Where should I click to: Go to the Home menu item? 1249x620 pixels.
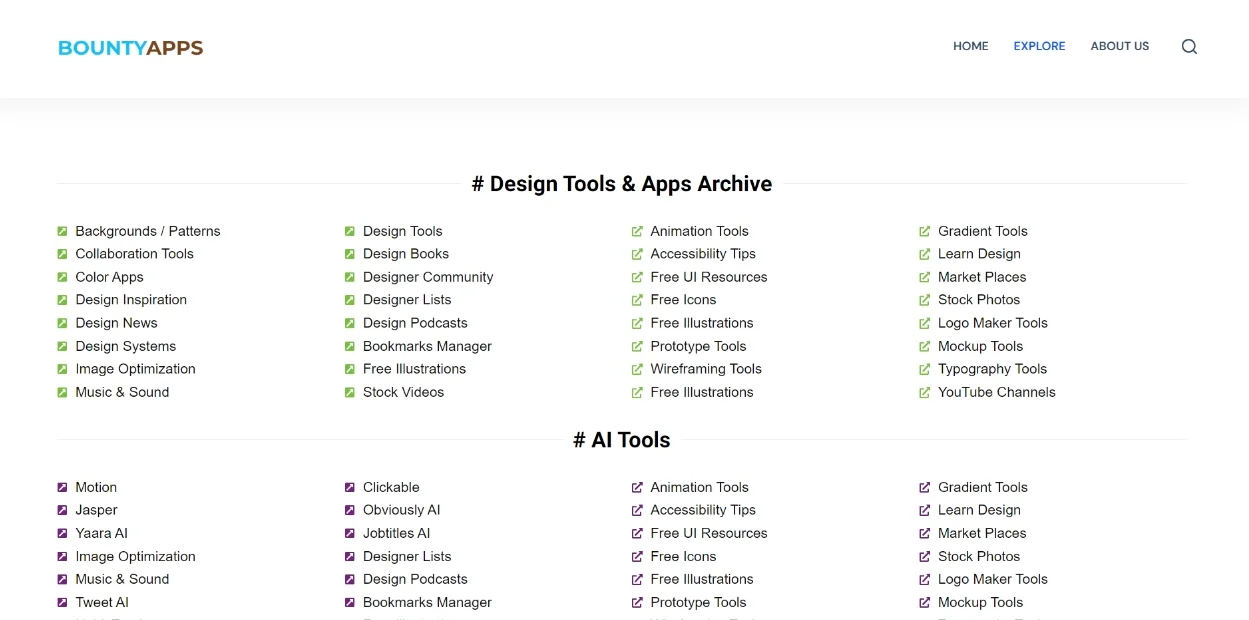970,46
